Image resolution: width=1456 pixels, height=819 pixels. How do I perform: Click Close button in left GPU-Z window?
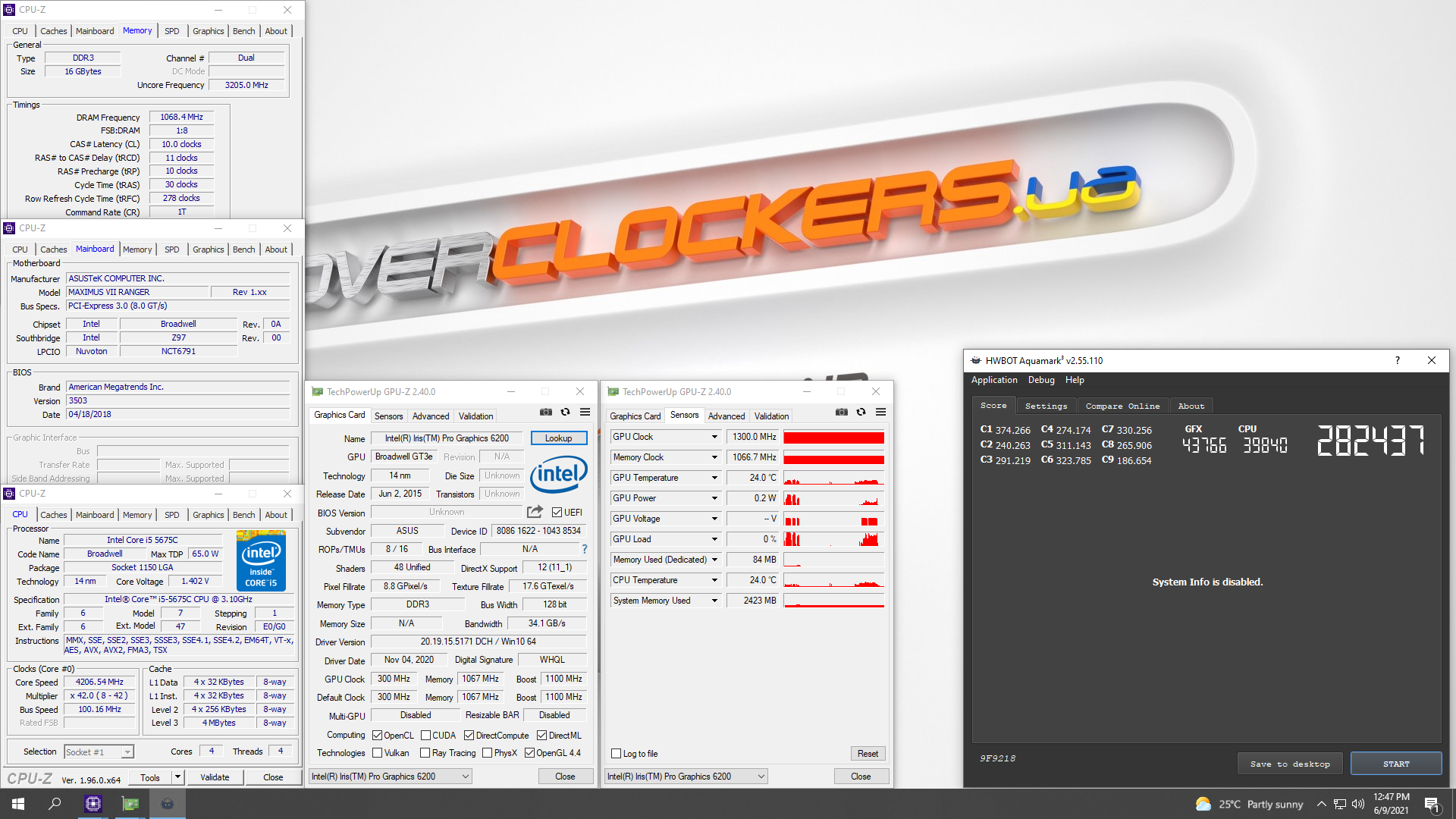(565, 777)
